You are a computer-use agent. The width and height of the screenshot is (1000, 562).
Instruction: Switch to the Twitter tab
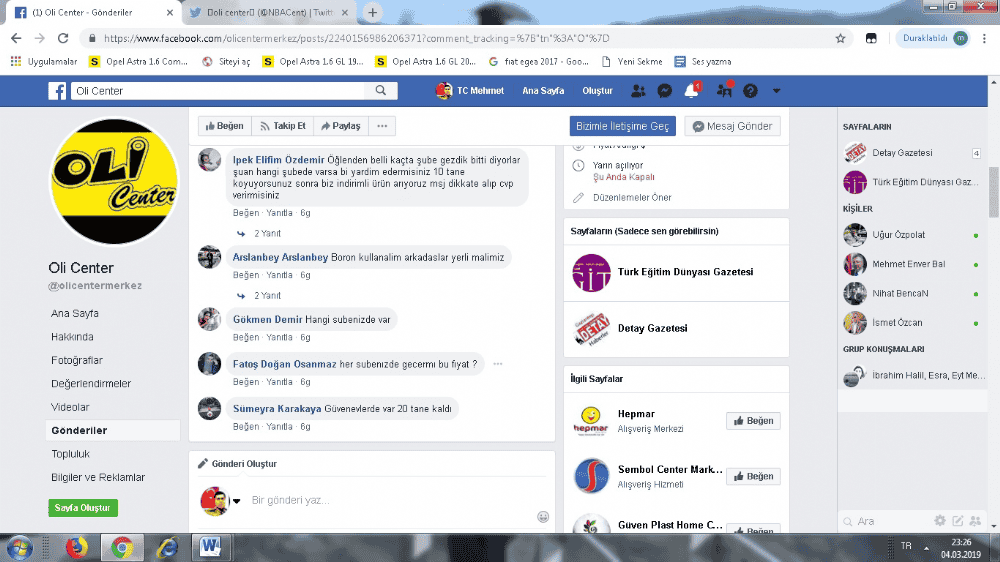(268, 12)
